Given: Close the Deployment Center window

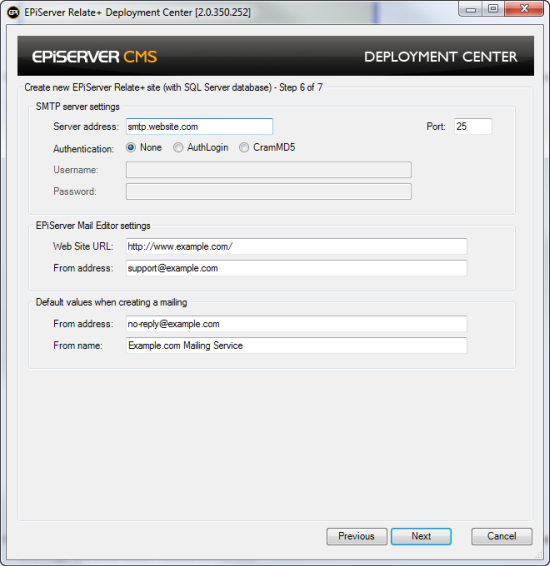Looking at the screenshot, I should coord(524,9).
